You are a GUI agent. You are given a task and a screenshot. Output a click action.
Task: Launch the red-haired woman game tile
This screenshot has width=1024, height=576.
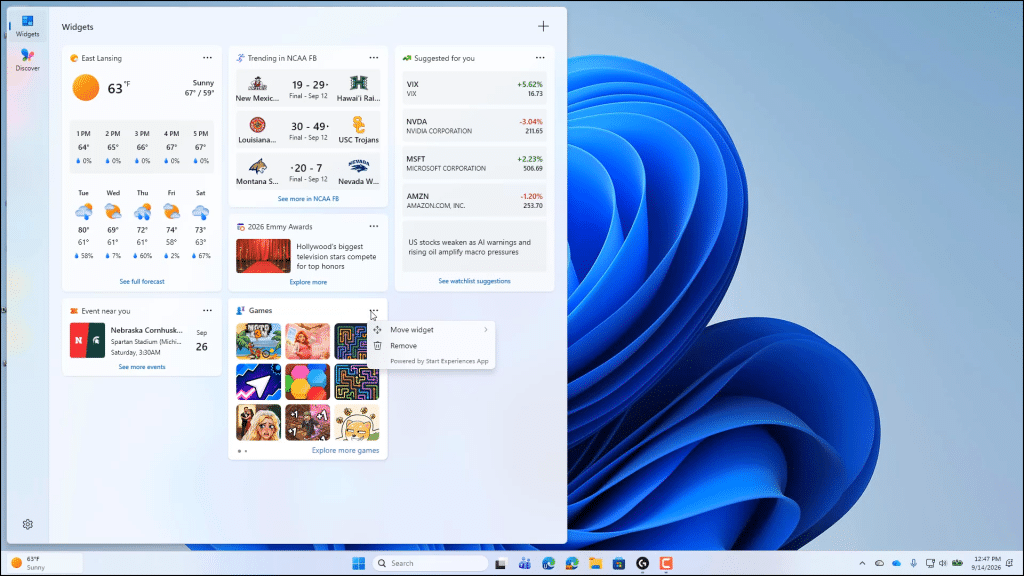coord(308,341)
